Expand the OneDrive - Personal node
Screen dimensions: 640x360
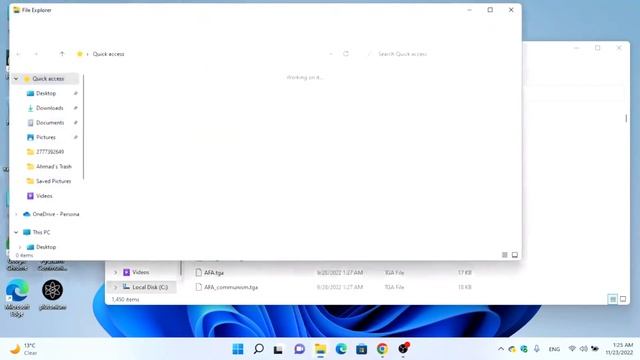(16, 214)
